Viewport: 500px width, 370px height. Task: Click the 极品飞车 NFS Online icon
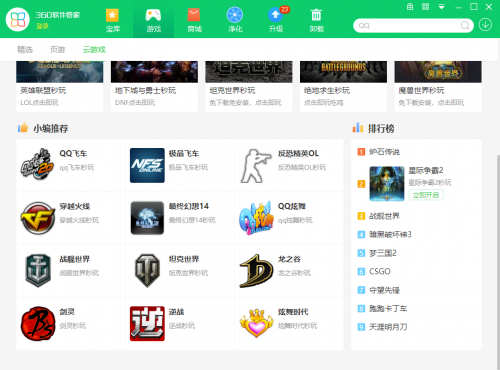(147, 165)
